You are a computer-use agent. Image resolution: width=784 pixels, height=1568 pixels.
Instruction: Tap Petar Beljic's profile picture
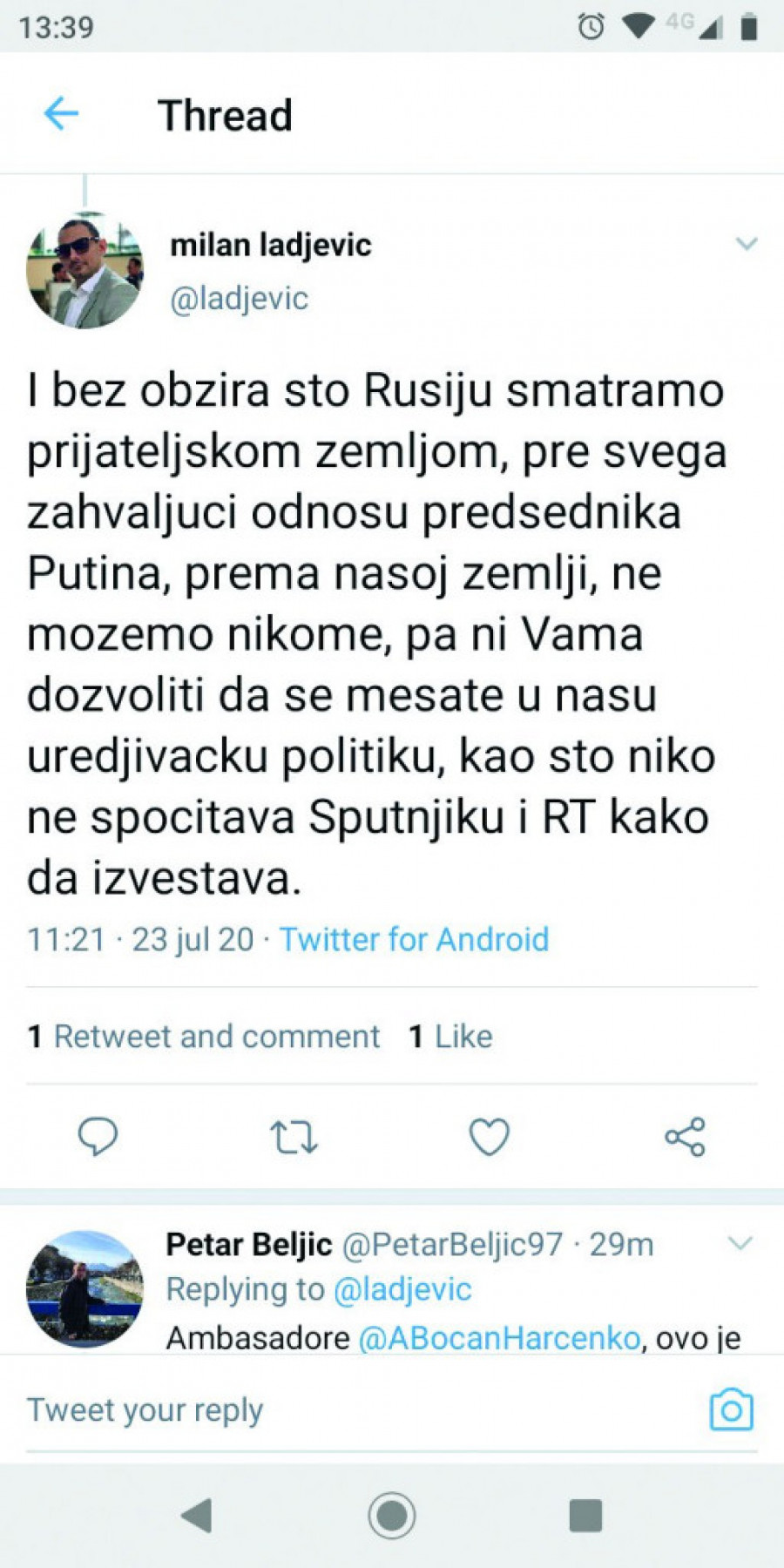[84, 1289]
